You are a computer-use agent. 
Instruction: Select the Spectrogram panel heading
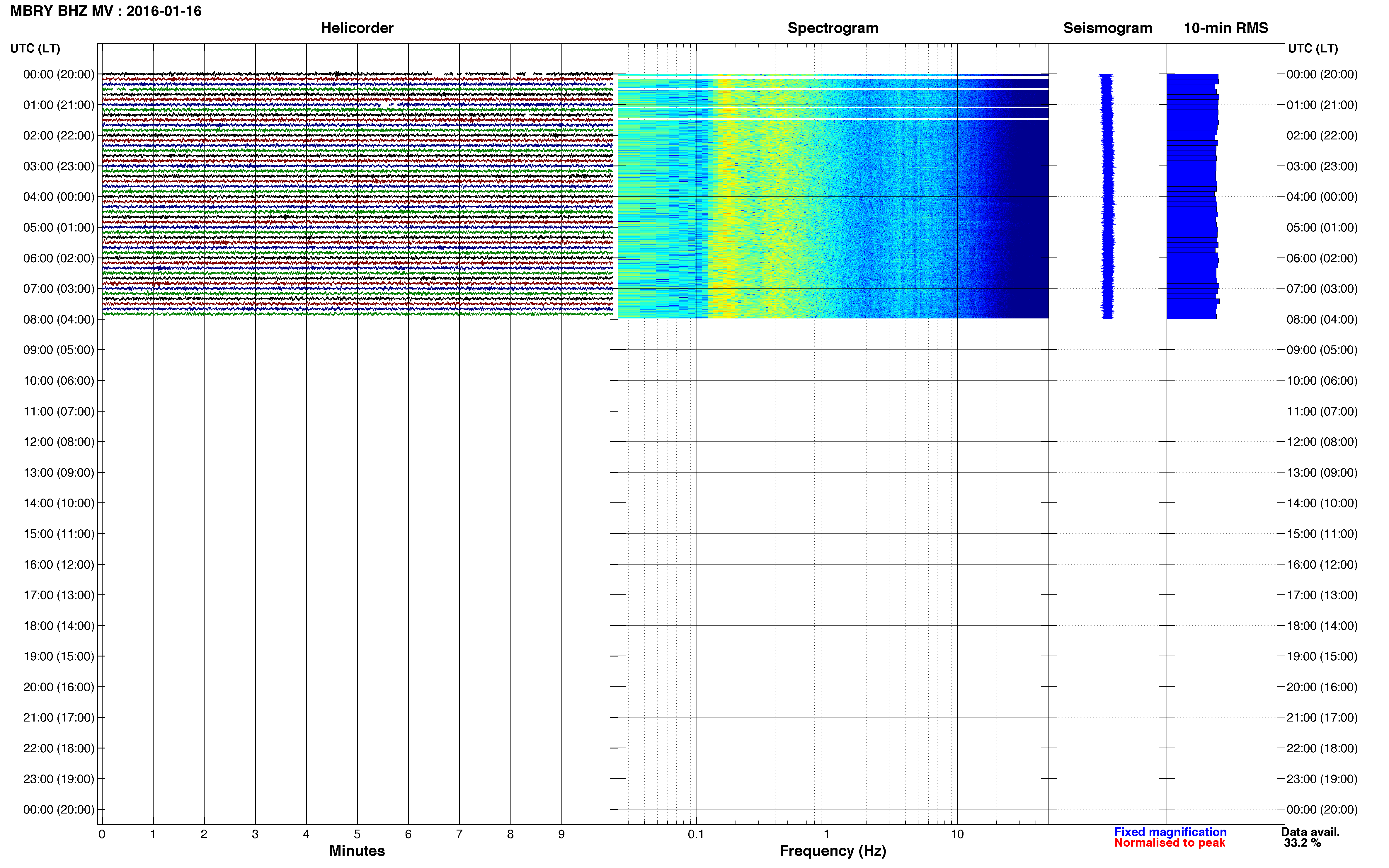(x=833, y=28)
